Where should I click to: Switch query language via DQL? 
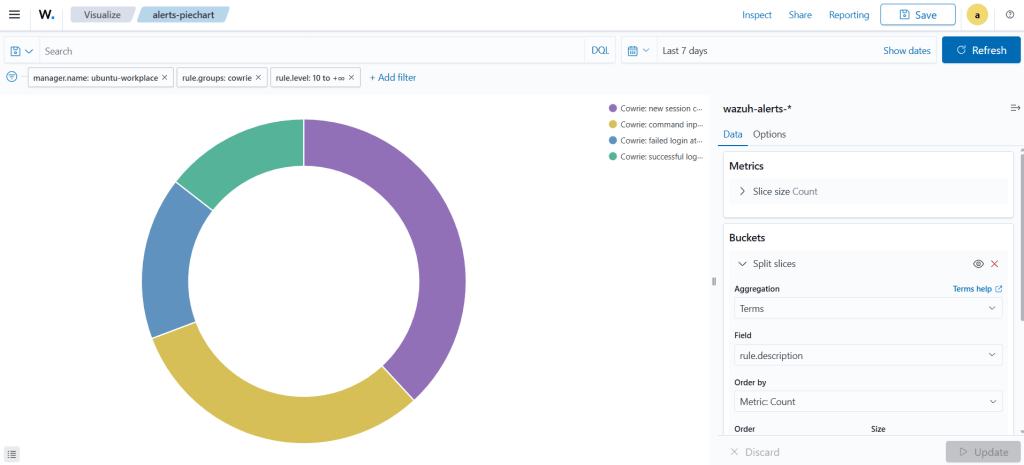pyautogui.click(x=599, y=51)
